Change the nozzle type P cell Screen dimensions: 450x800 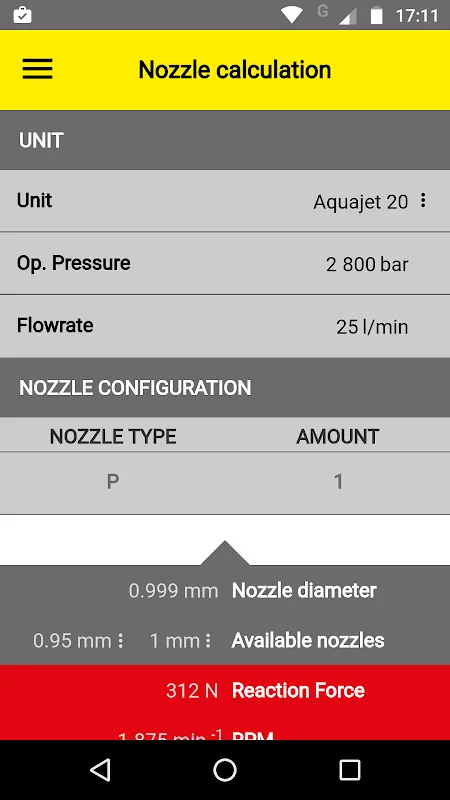(x=113, y=482)
